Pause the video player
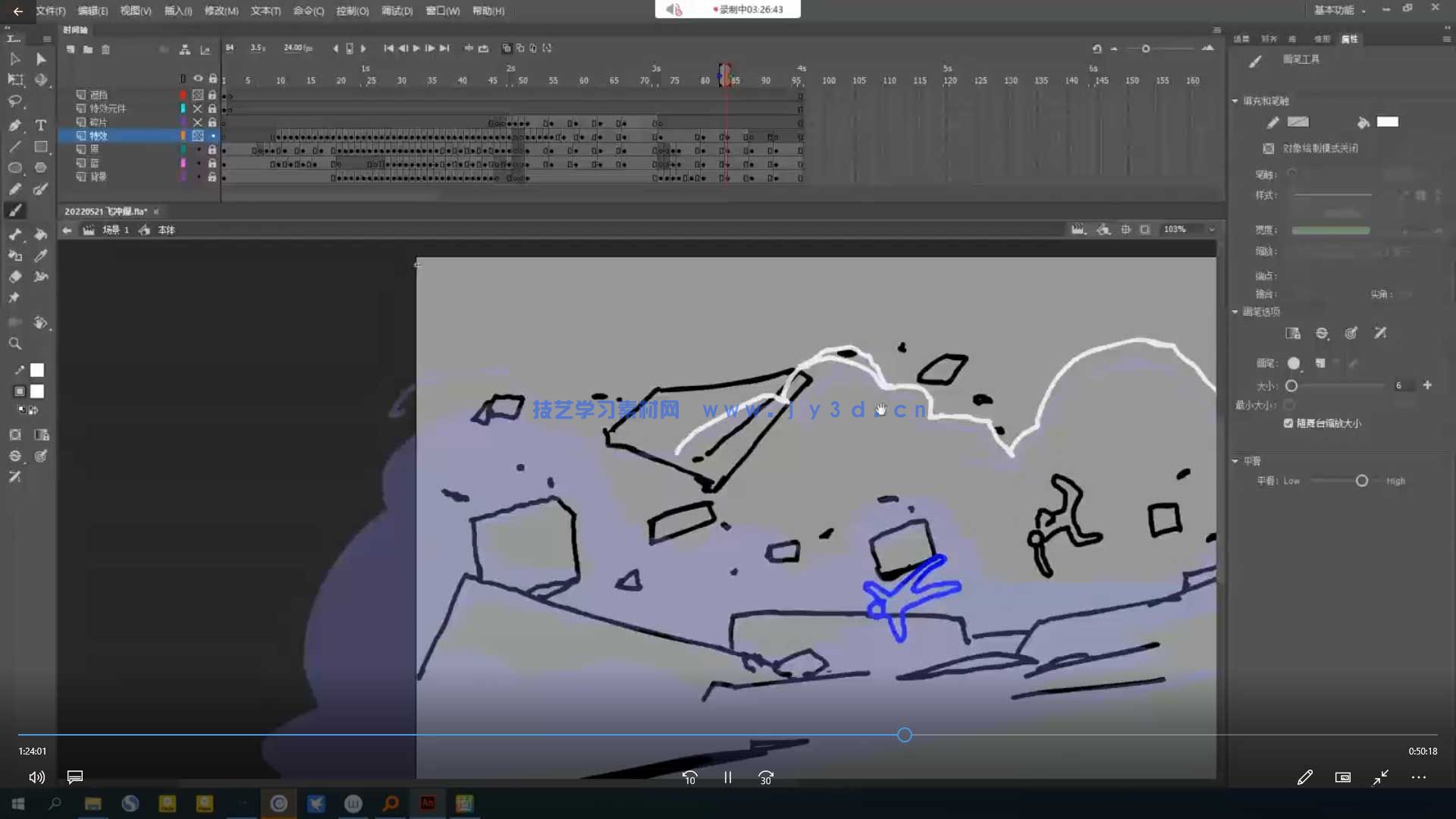 727,777
